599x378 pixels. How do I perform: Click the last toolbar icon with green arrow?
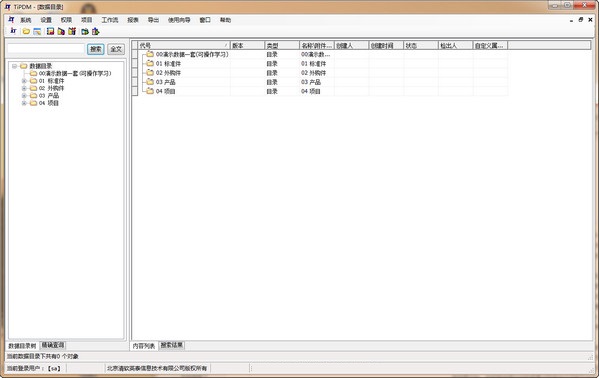point(96,31)
